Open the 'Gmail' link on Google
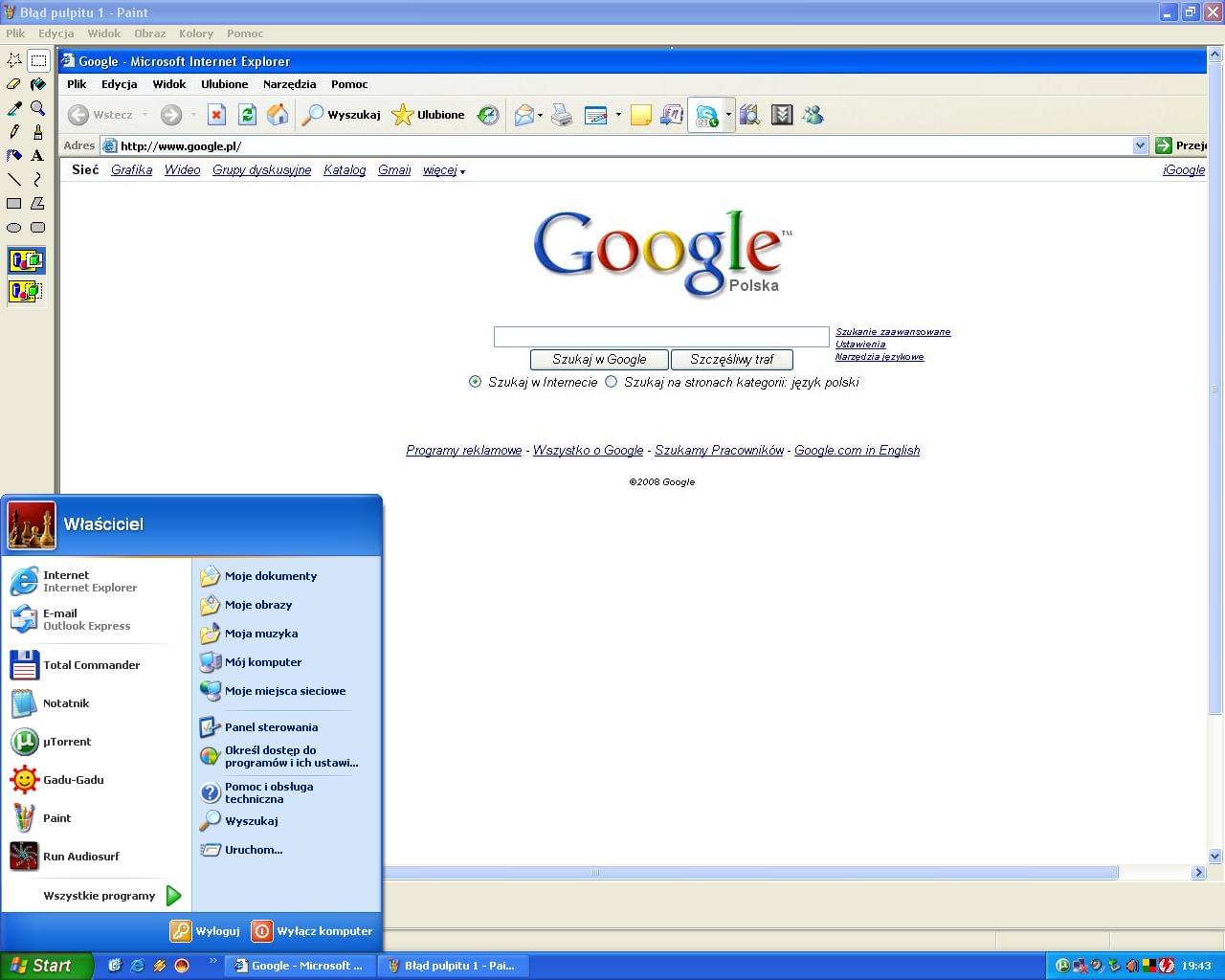 394,170
